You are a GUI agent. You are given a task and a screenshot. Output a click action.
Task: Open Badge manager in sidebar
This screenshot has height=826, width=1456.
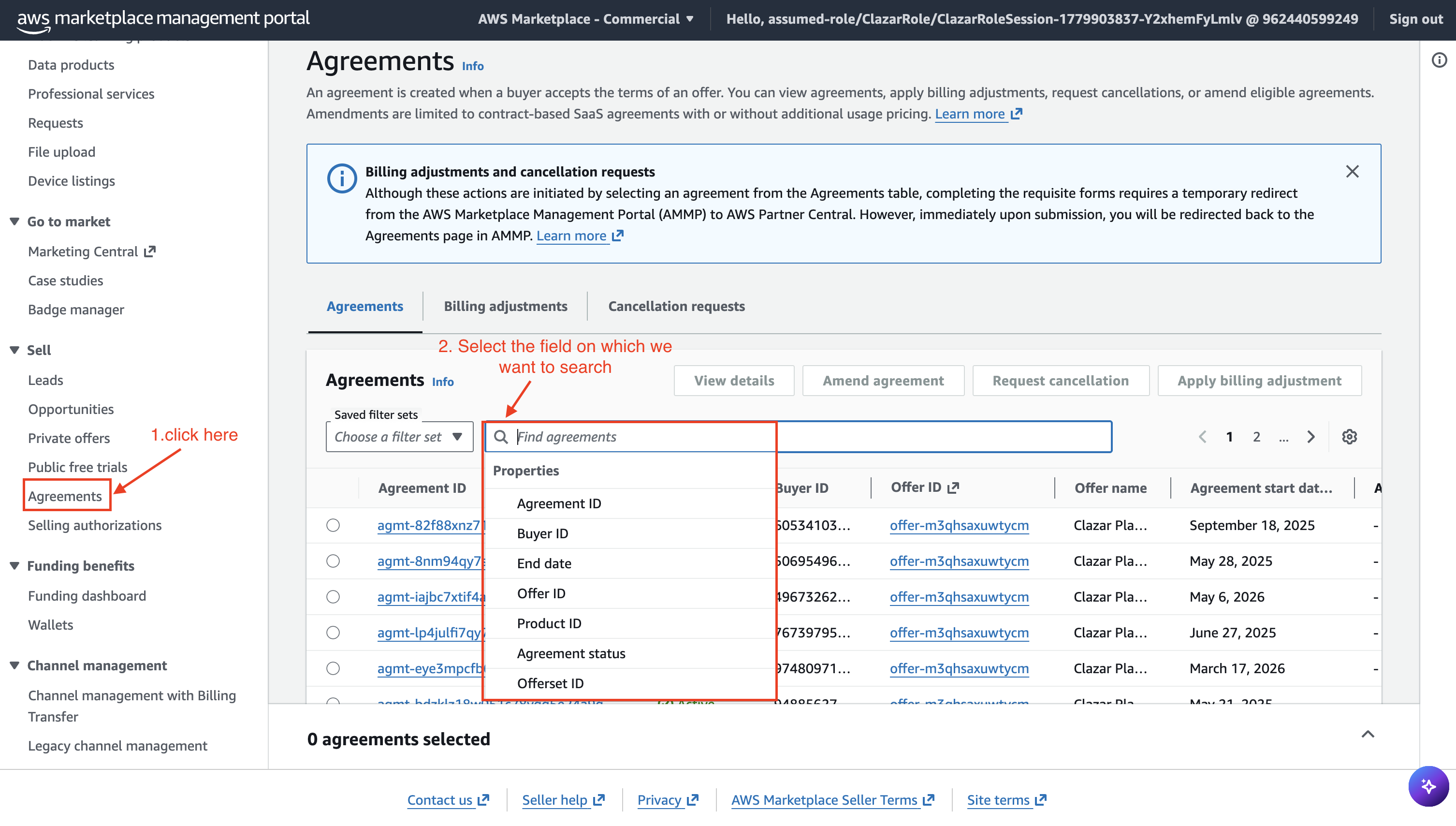76,310
